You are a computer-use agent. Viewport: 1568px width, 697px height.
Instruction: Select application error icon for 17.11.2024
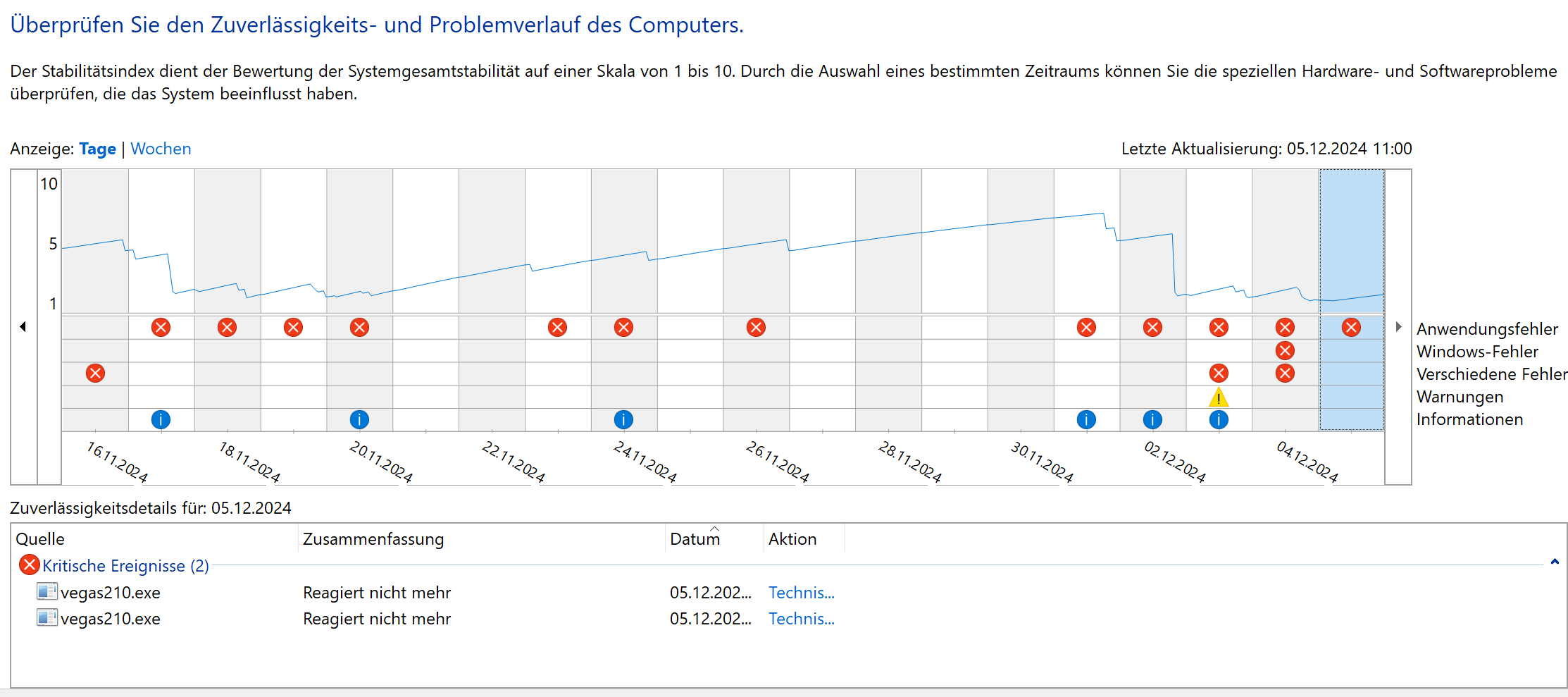(161, 327)
